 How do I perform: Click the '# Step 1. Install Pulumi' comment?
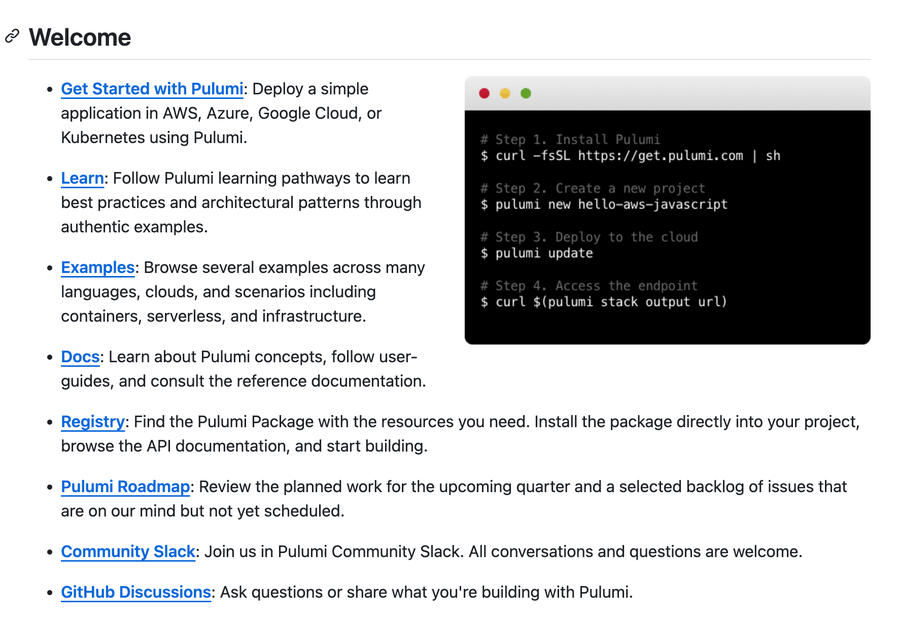point(570,139)
